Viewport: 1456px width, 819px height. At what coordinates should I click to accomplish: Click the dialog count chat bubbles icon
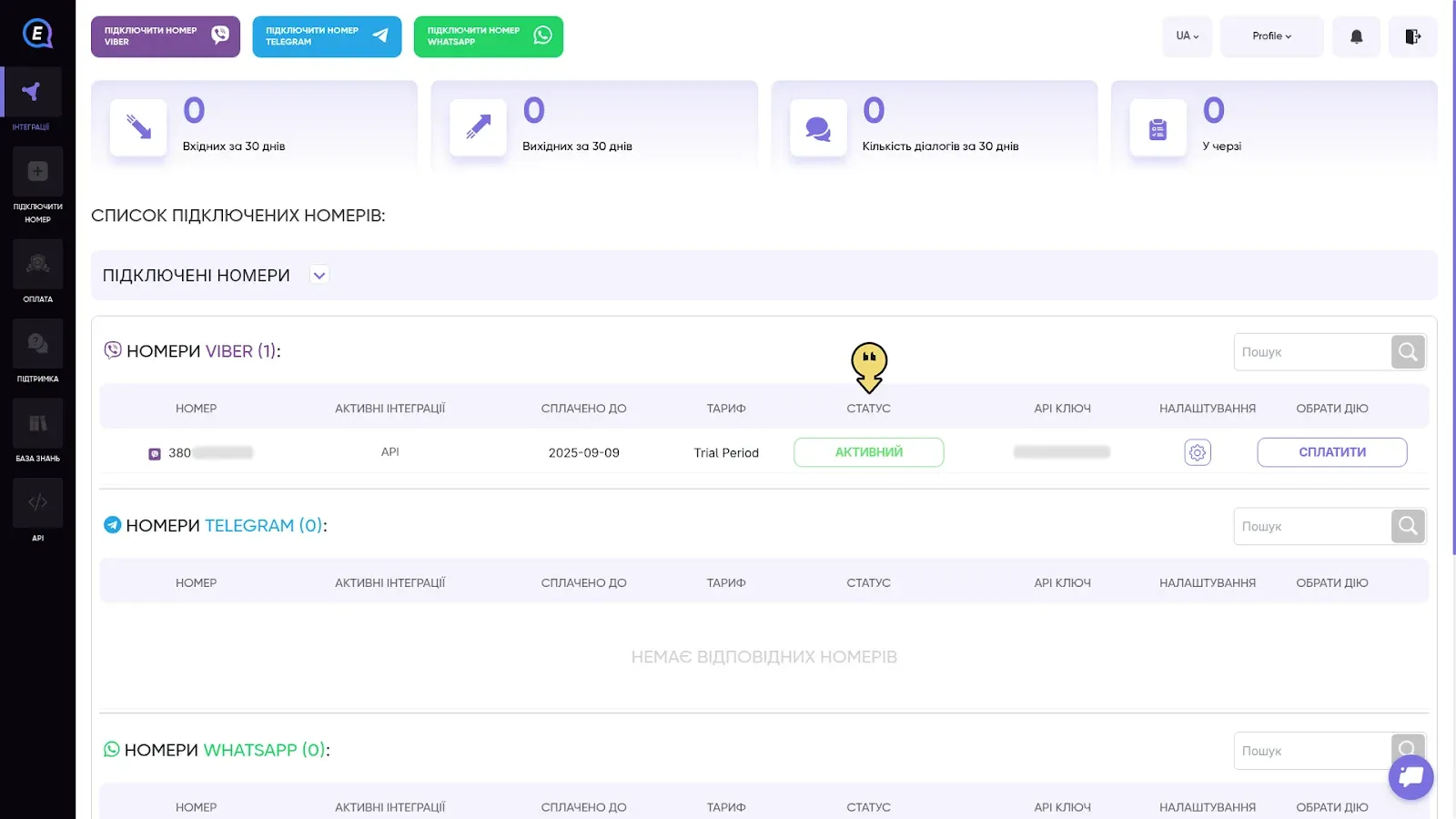pos(818,127)
